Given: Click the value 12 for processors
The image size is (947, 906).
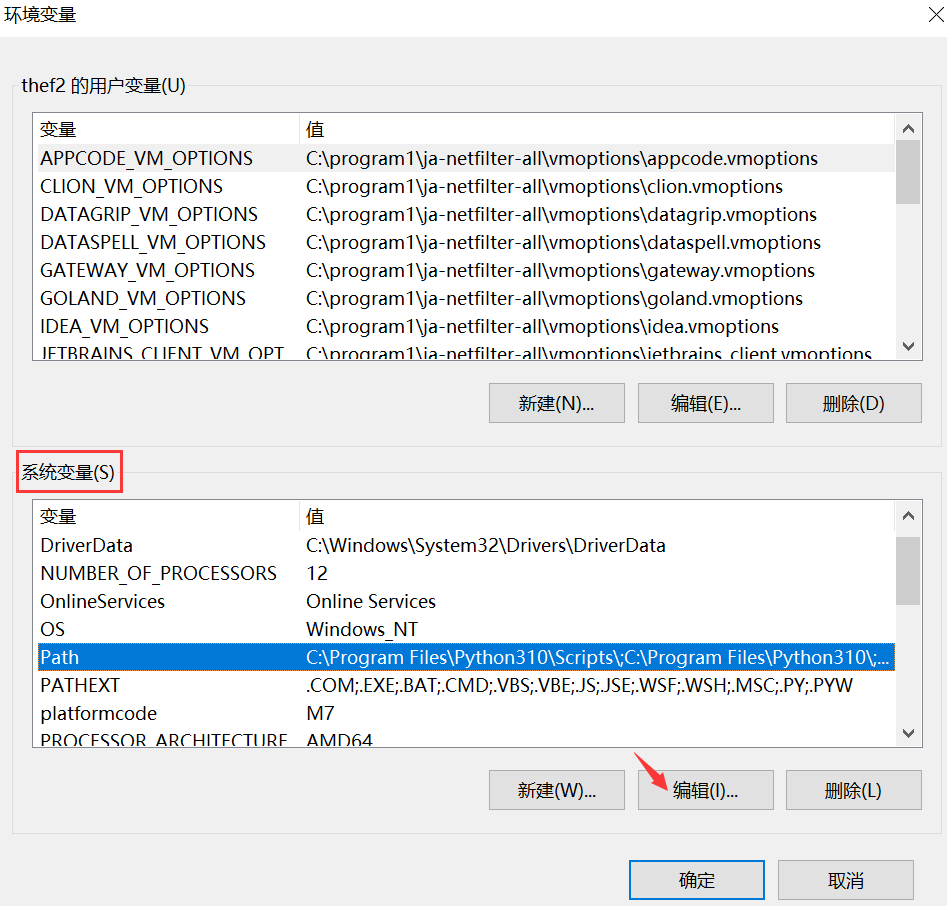Looking at the screenshot, I should click(317, 573).
